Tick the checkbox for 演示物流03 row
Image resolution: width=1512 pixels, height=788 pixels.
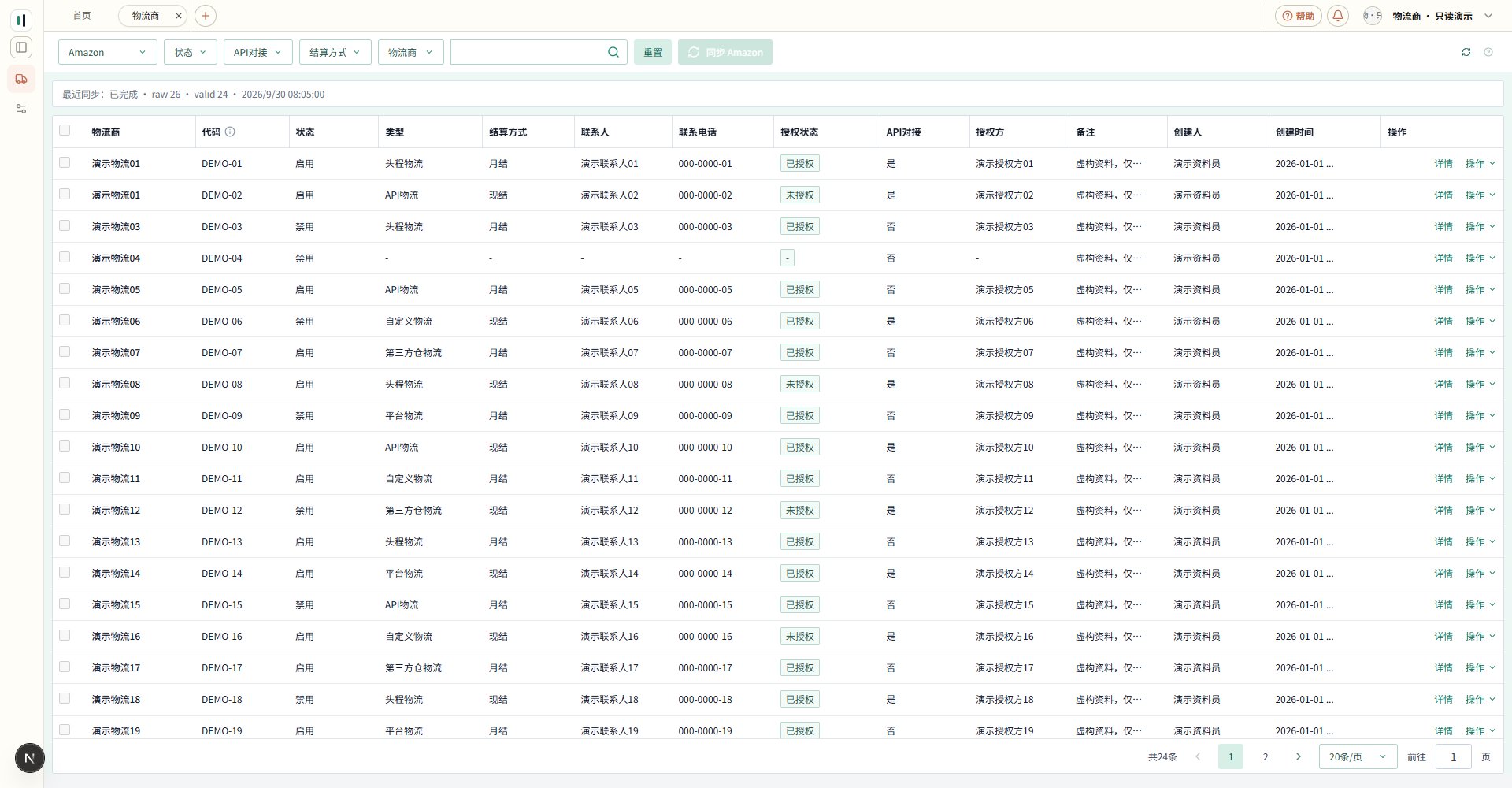point(65,225)
